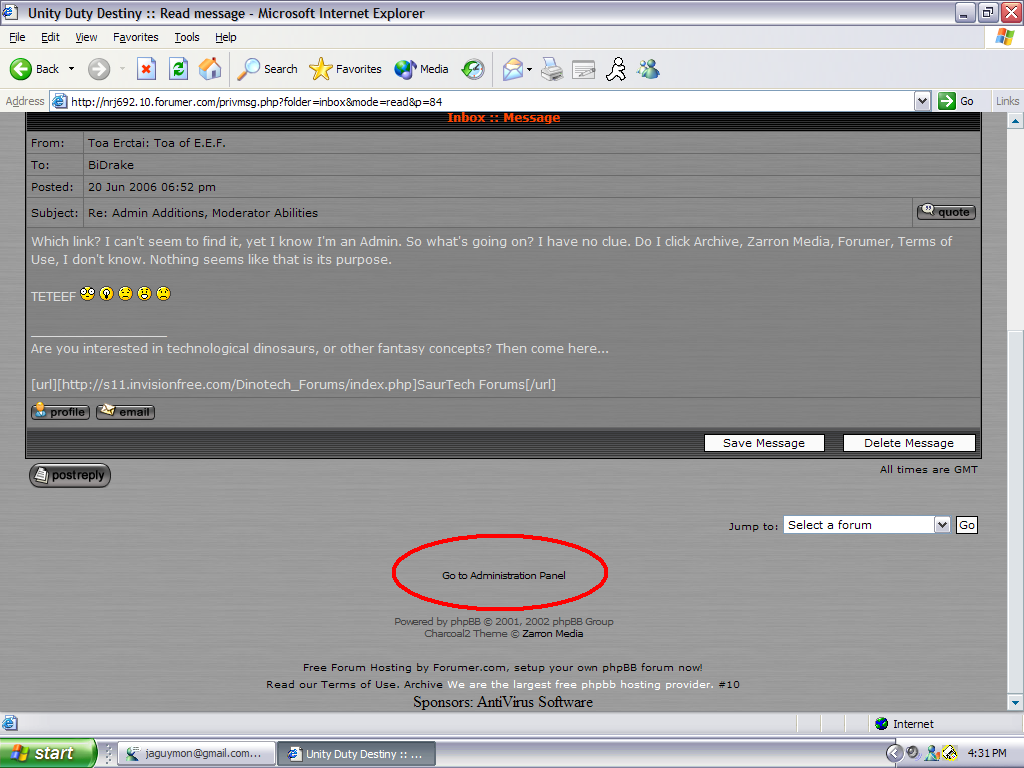This screenshot has width=1024, height=768.
Task: Click Save Message button
Action: tap(764, 443)
